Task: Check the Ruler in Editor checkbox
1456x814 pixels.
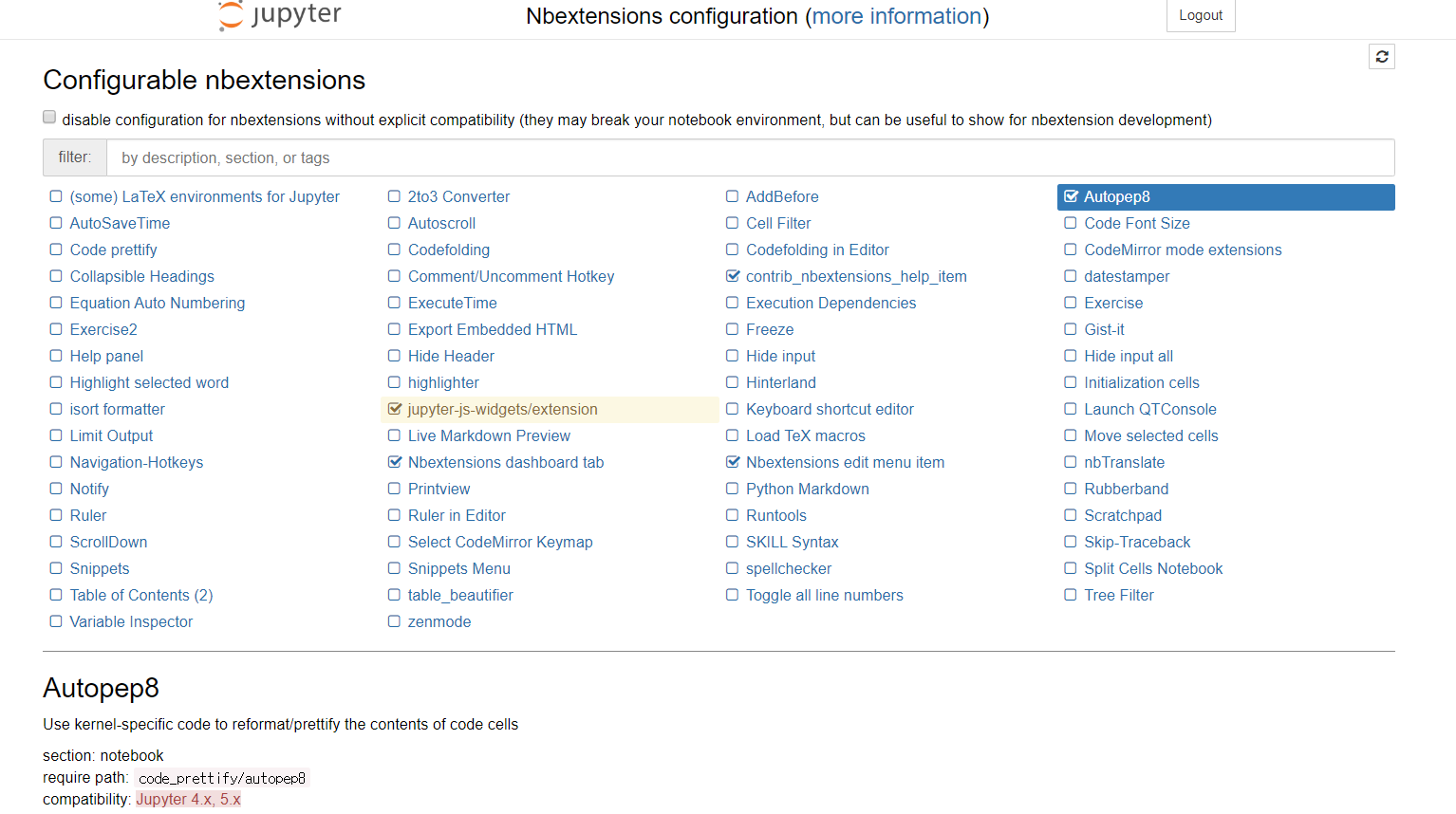Action: point(395,515)
